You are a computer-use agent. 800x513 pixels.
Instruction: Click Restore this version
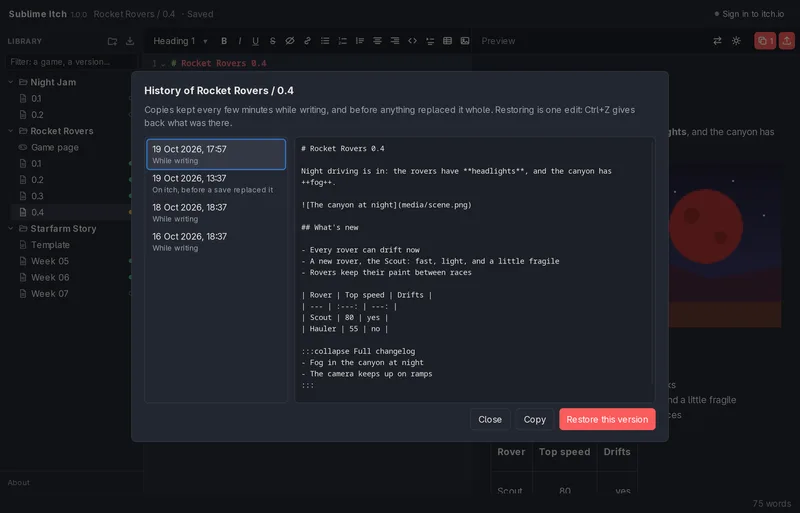607,419
